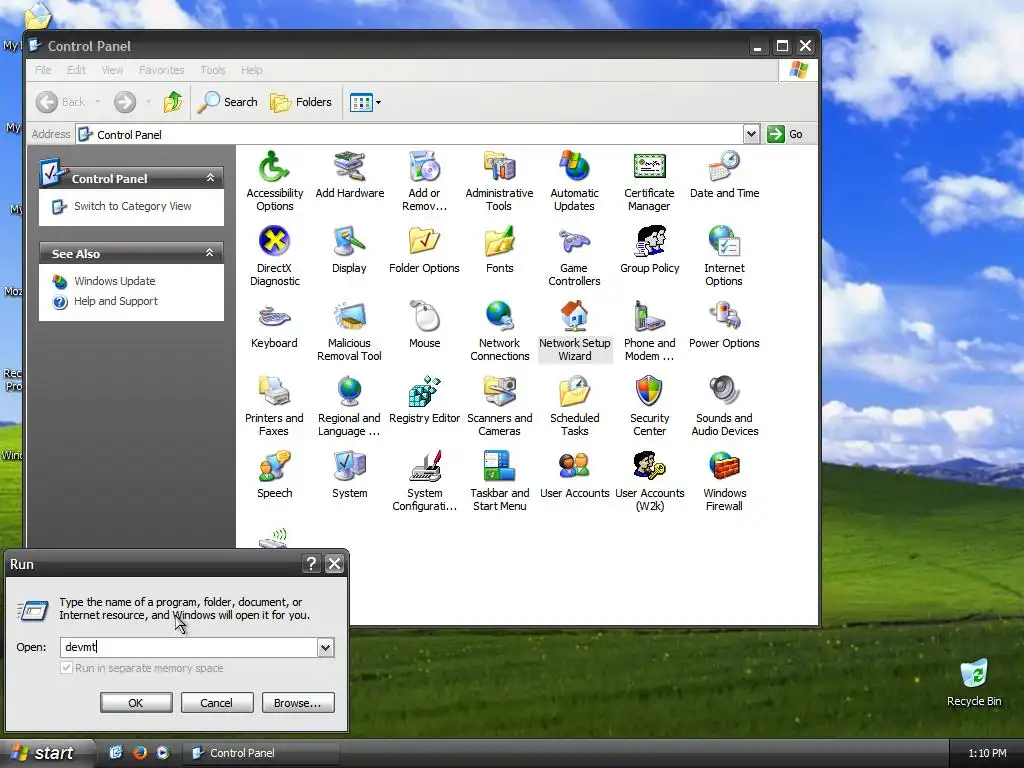Click the Up folder toolbar button
The image size is (1024, 768).
[173, 102]
